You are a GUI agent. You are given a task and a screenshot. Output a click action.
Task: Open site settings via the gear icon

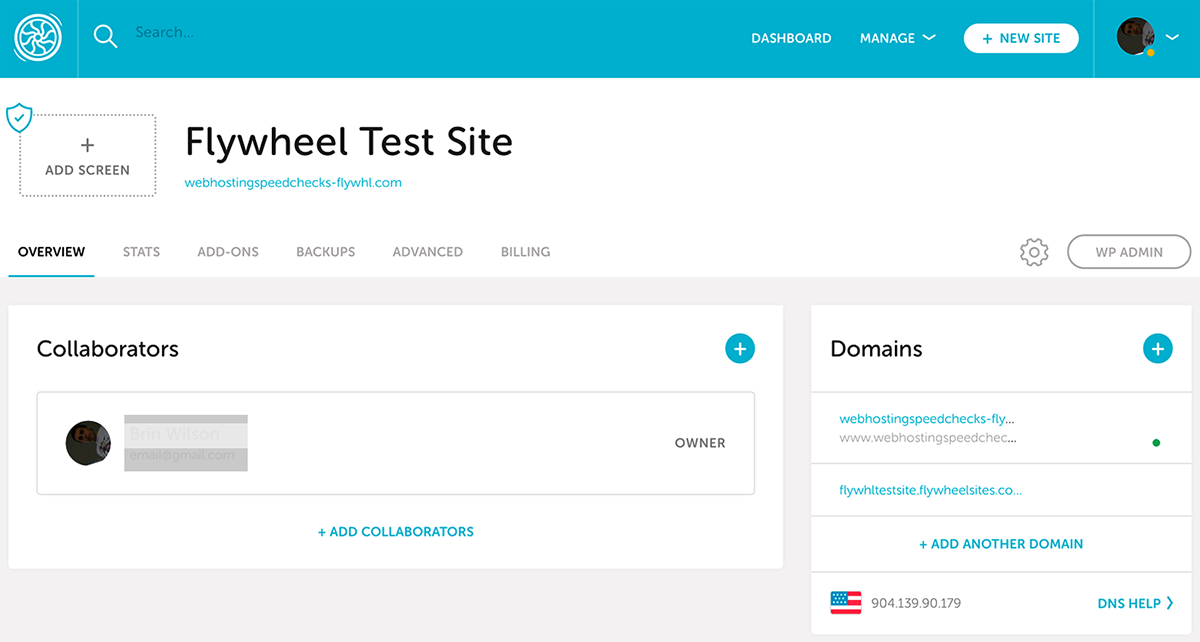[1033, 251]
